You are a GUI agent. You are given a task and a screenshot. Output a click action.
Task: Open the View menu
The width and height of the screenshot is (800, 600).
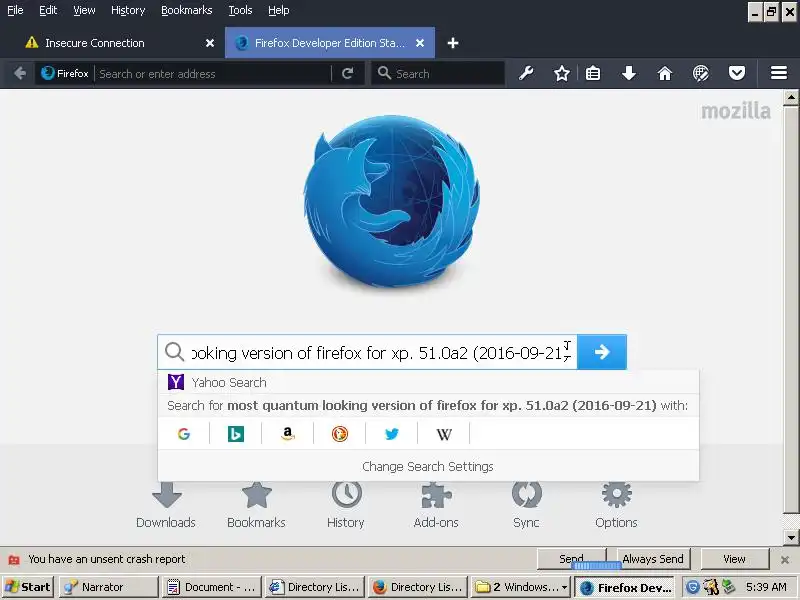pyautogui.click(x=84, y=10)
